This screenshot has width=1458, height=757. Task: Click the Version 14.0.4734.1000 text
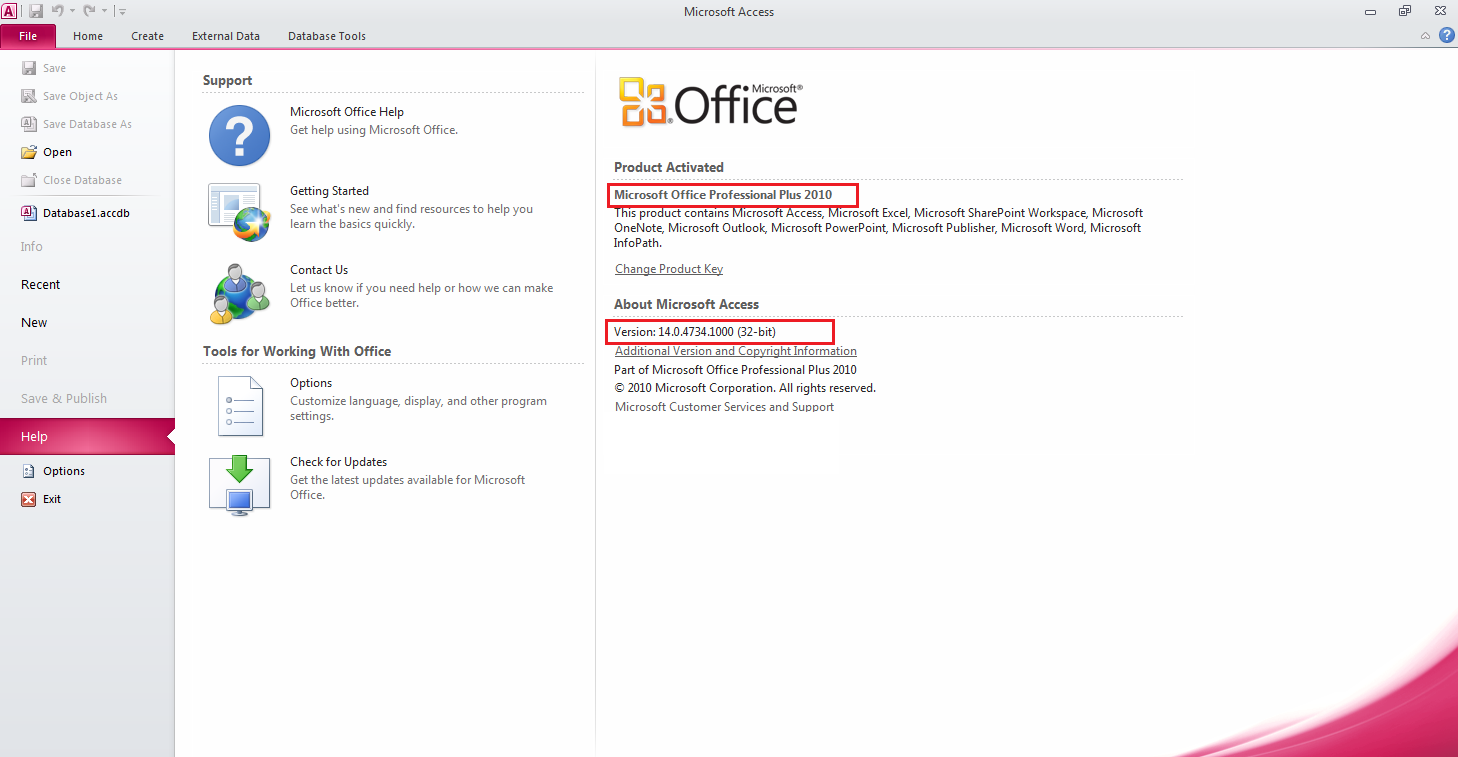[x=695, y=331]
